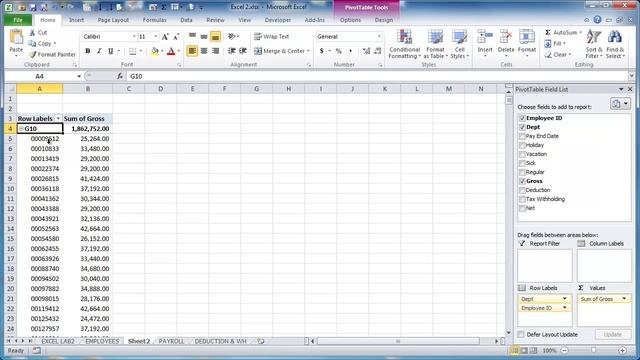
Task: Click the AutoSum sigma icon
Action: coord(548,32)
